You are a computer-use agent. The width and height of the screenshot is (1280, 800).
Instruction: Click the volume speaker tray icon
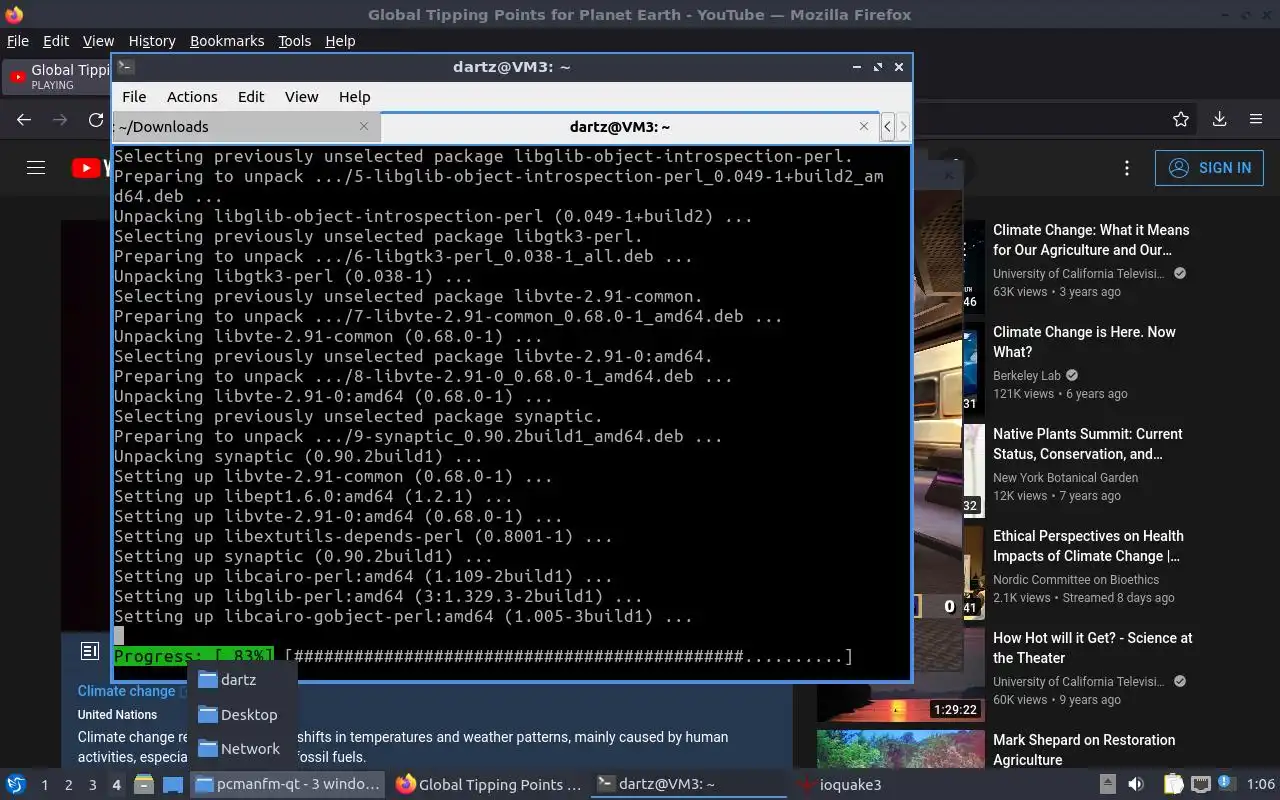1136,784
